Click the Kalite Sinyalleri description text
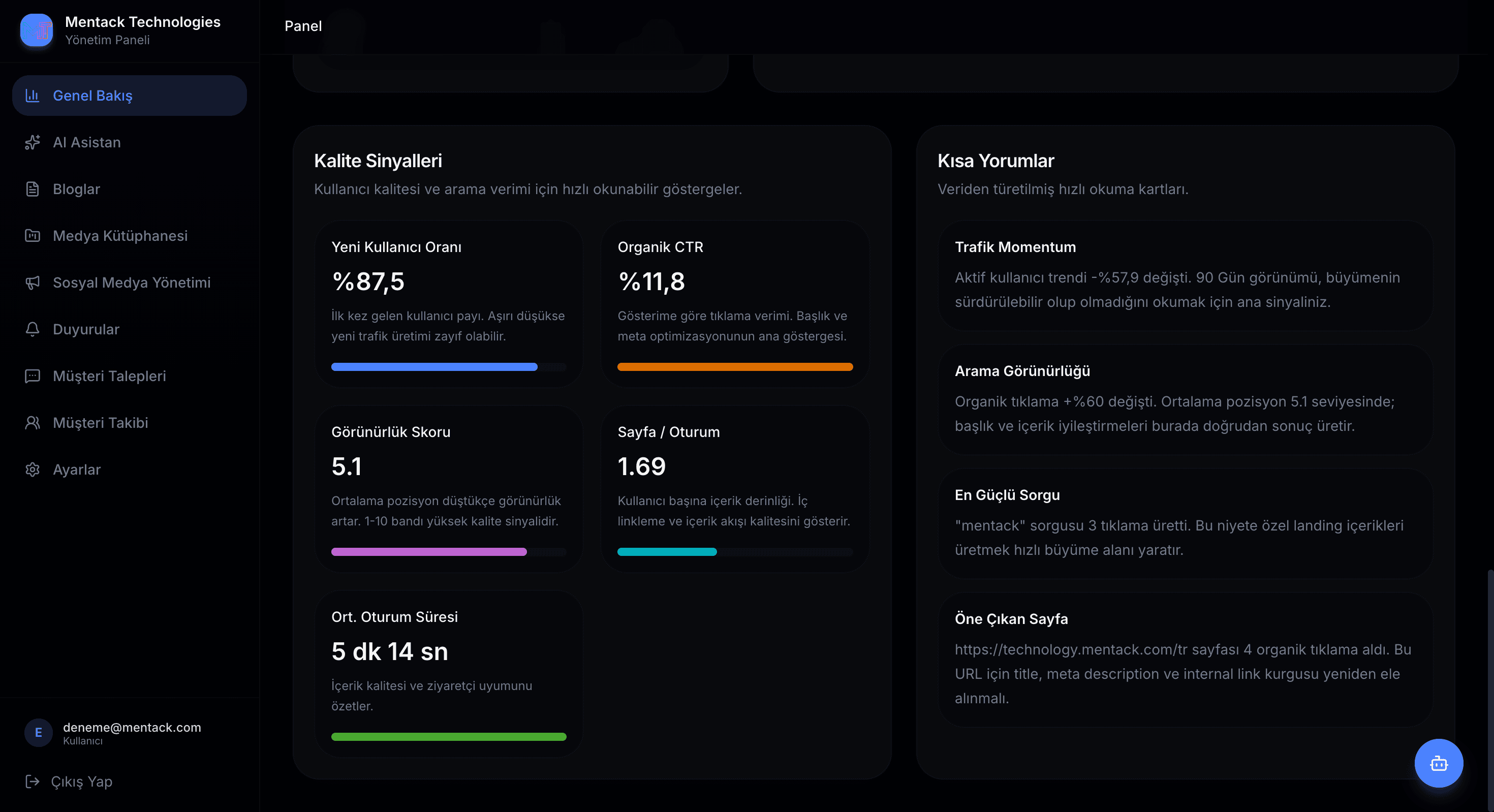 [528, 189]
